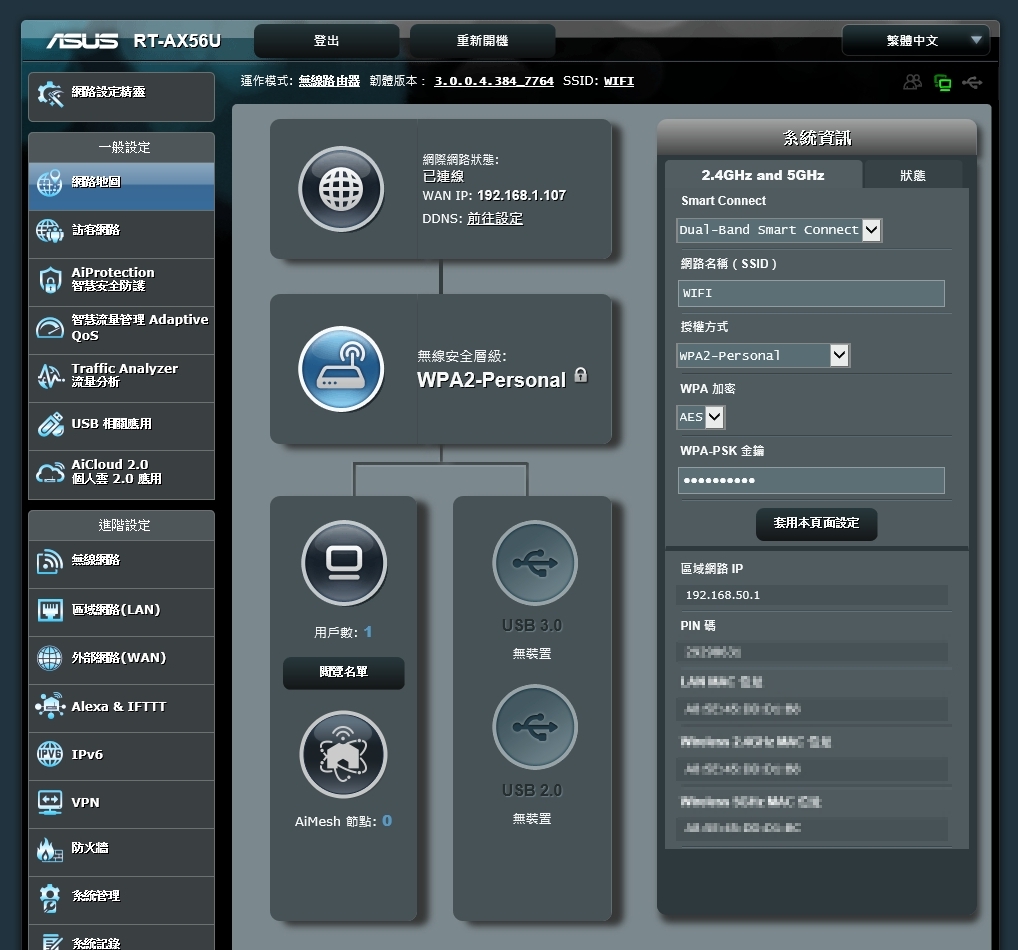Screen dimensions: 1018x950
Task: Expand the Smart Connect dropdown
Action: coord(779,230)
